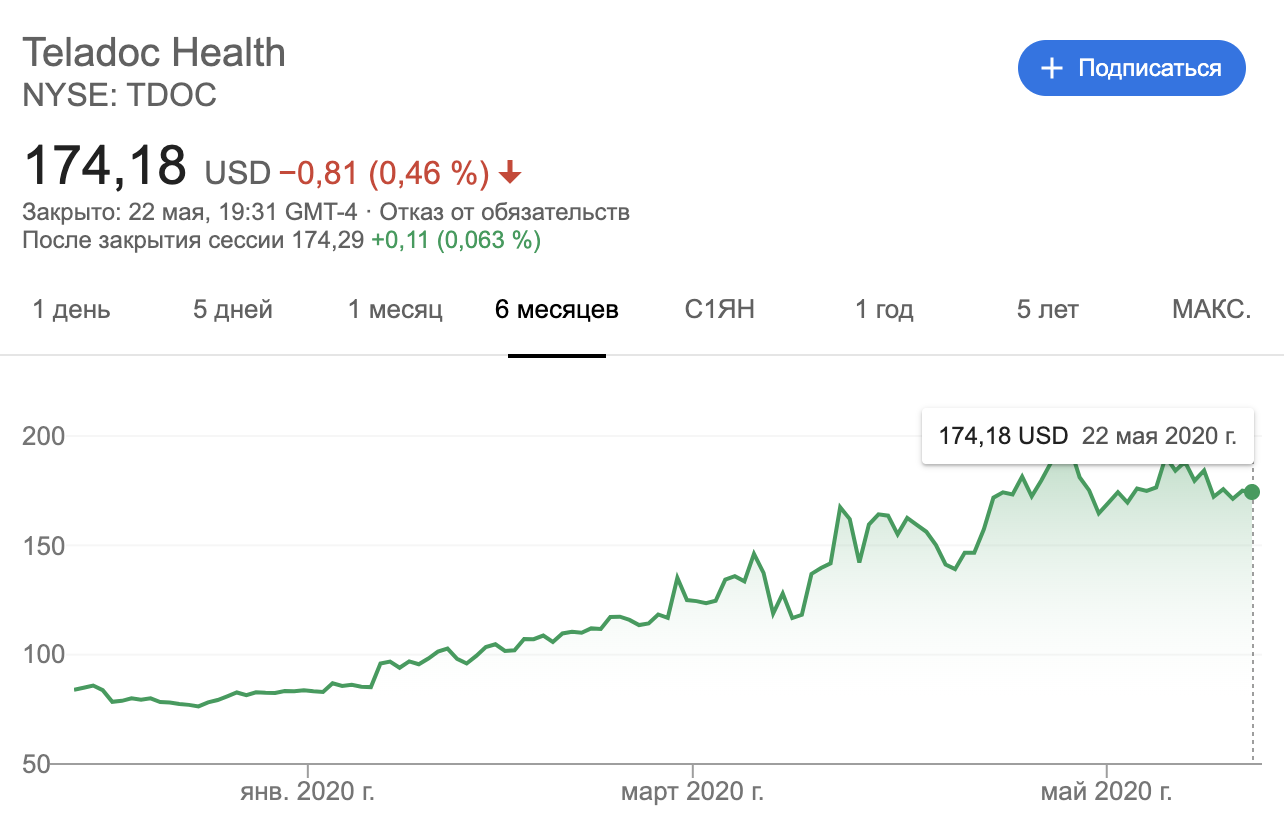Click the plus icon on Подписаться button
Screen dimensions: 1284x824
click(x=1050, y=68)
